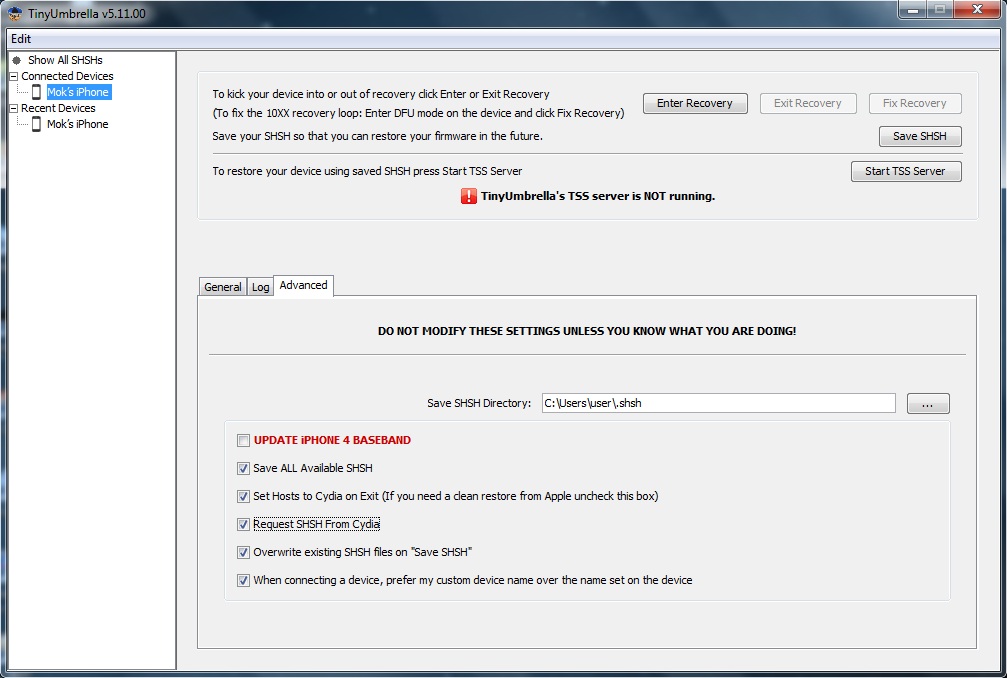Select Mok's iPhone under Recent Devices
This screenshot has width=1007, height=678.
[x=78, y=123]
